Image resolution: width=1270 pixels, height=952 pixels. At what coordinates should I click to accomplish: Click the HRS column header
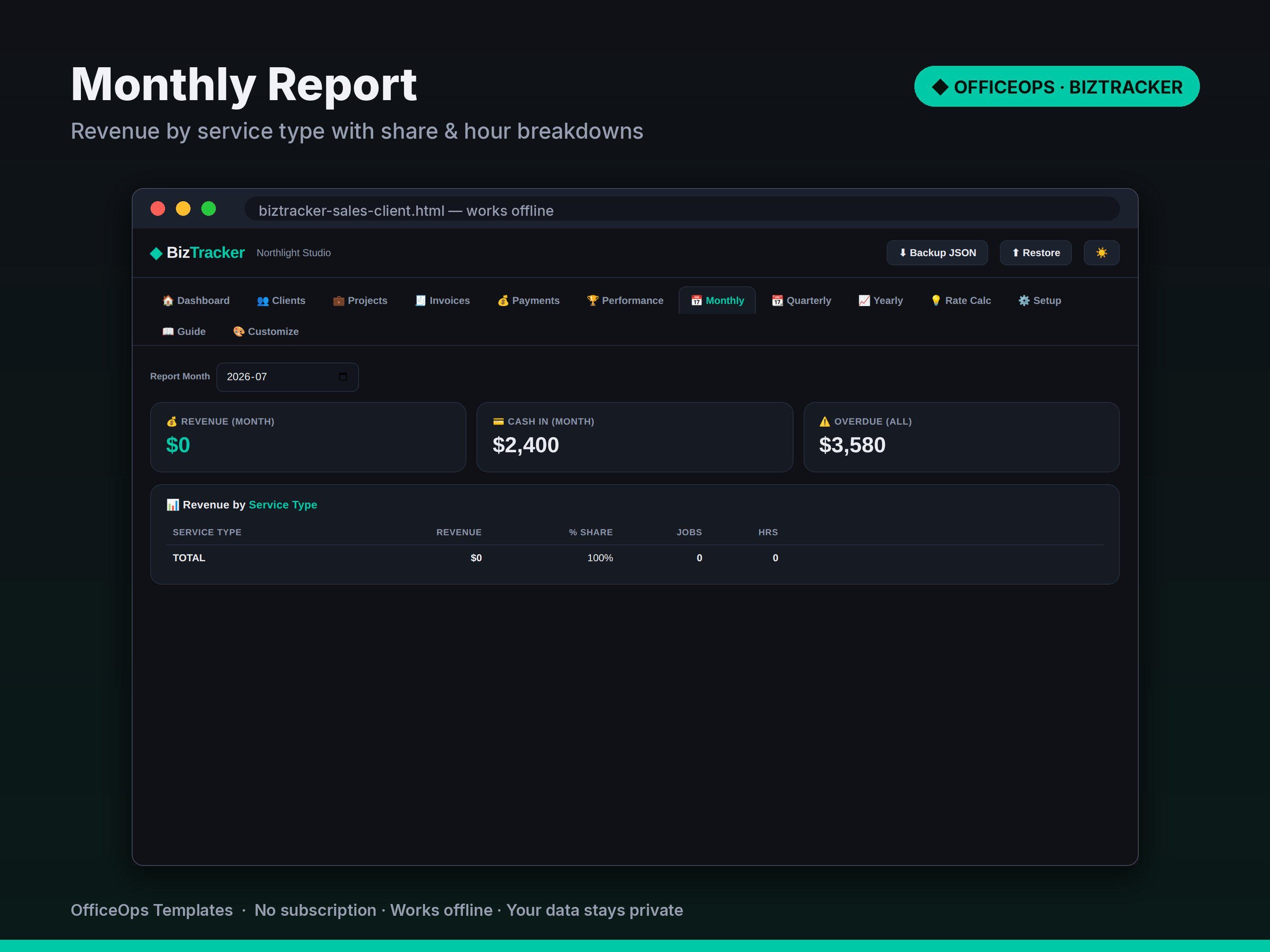click(768, 532)
